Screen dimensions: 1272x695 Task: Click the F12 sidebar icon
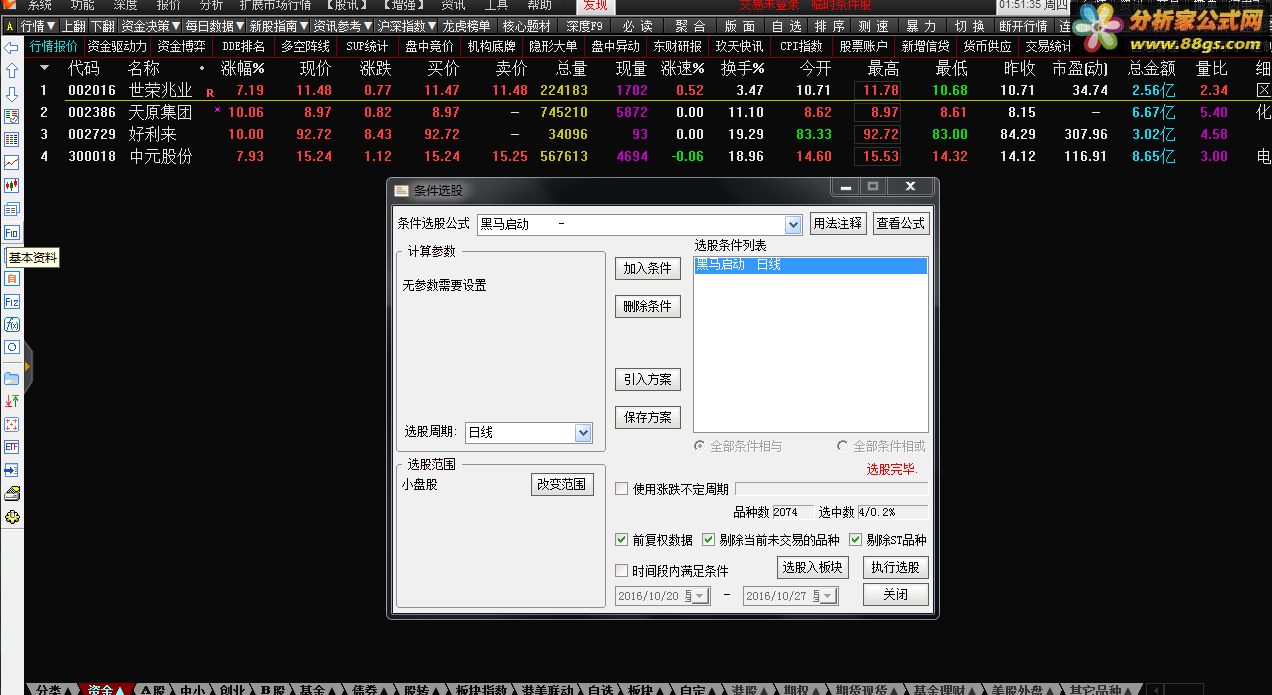(x=12, y=301)
